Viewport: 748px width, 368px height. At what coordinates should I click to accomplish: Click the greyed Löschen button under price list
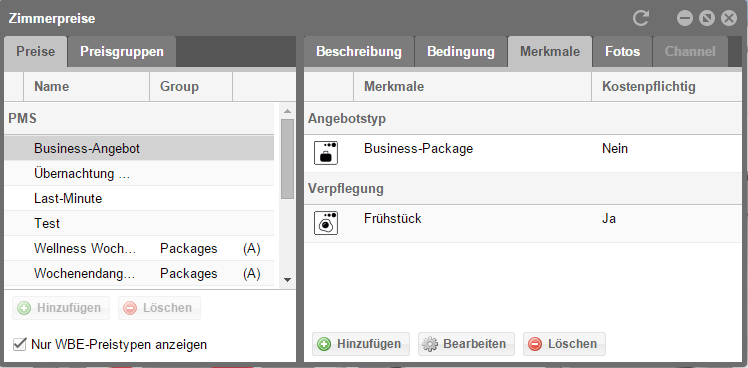tap(159, 308)
